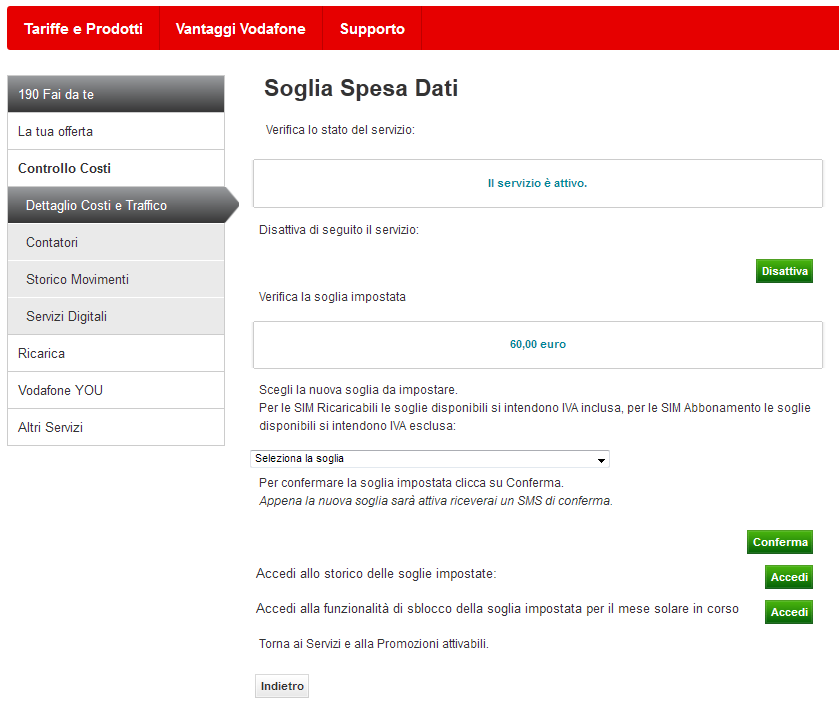The width and height of the screenshot is (839, 717).
Task: Open the Tariffe e Prodotti menu
Action: (83, 29)
